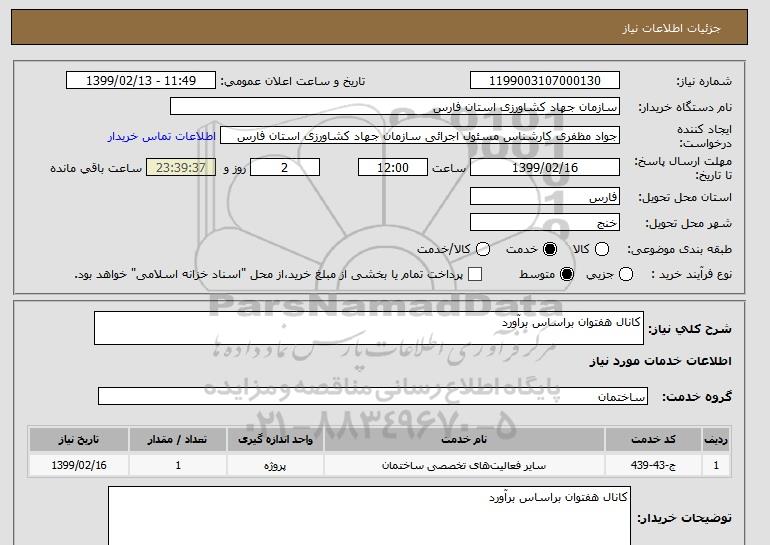The height and width of the screenshot is (545, 770).
Task: Click the deadline hour field 12:00
Action: [x=393, y=167]
